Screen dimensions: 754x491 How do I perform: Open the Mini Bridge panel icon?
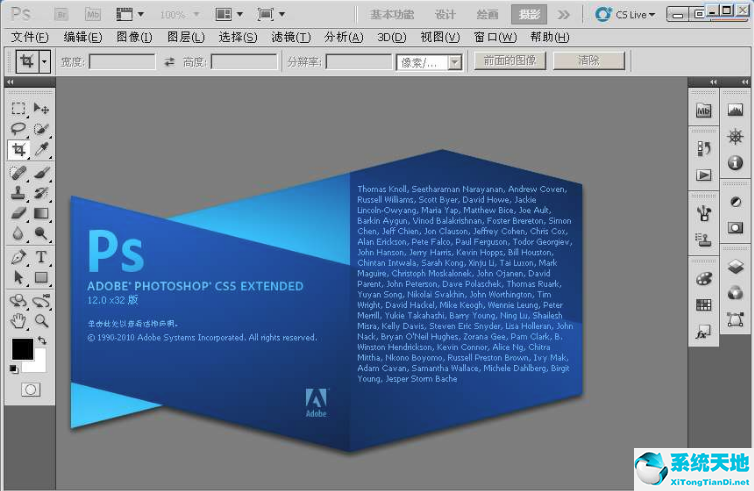pos(704,111)
